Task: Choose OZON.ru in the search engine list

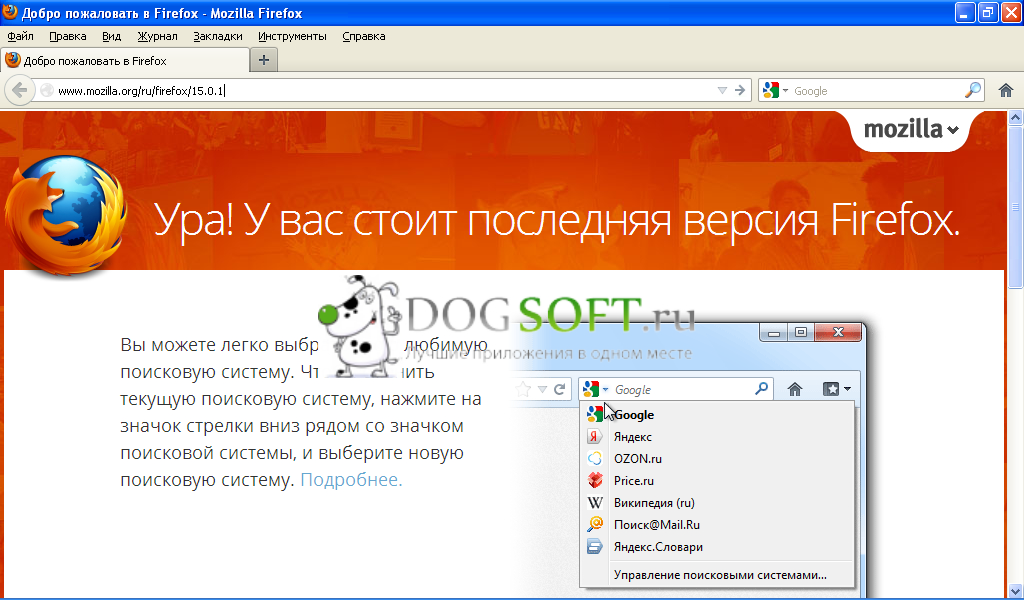Action: pyautogui.click(x=717, y=459)
